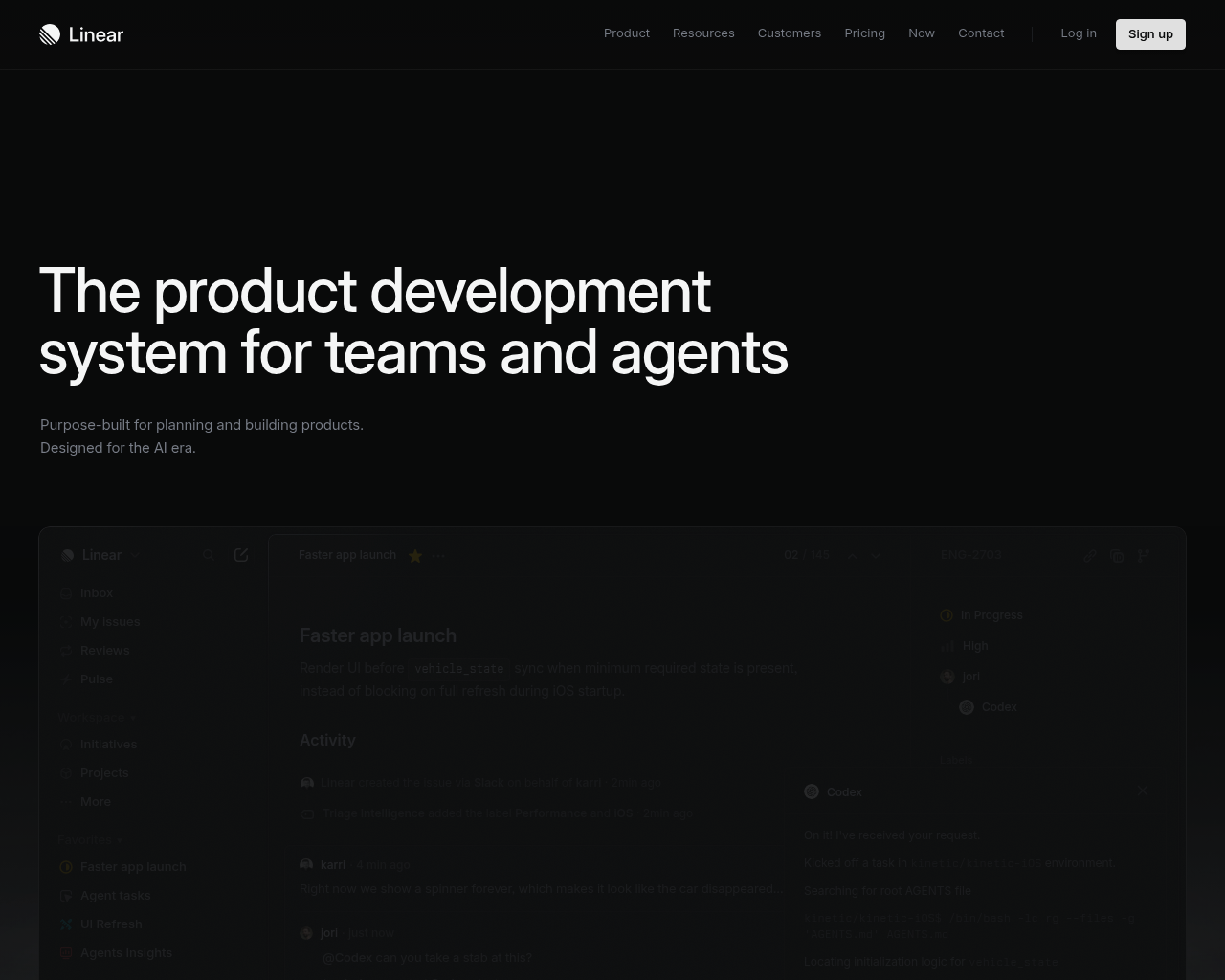Click the copy git branch name icon
This screenshot has height=980, width=1225.
pos(1144,555)
